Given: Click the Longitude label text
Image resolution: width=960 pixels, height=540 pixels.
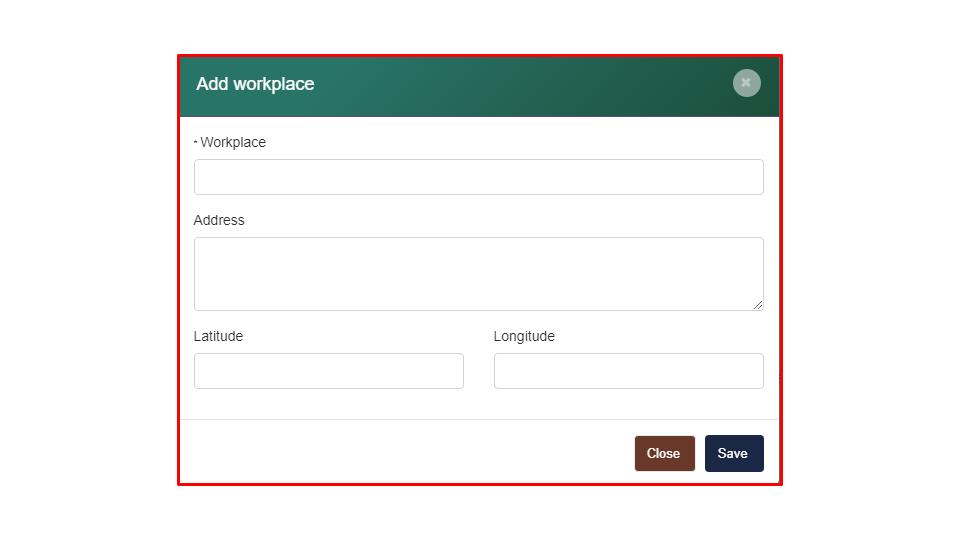Looking at the screenshot, I should pyautogui.click(x=524, y=336).
